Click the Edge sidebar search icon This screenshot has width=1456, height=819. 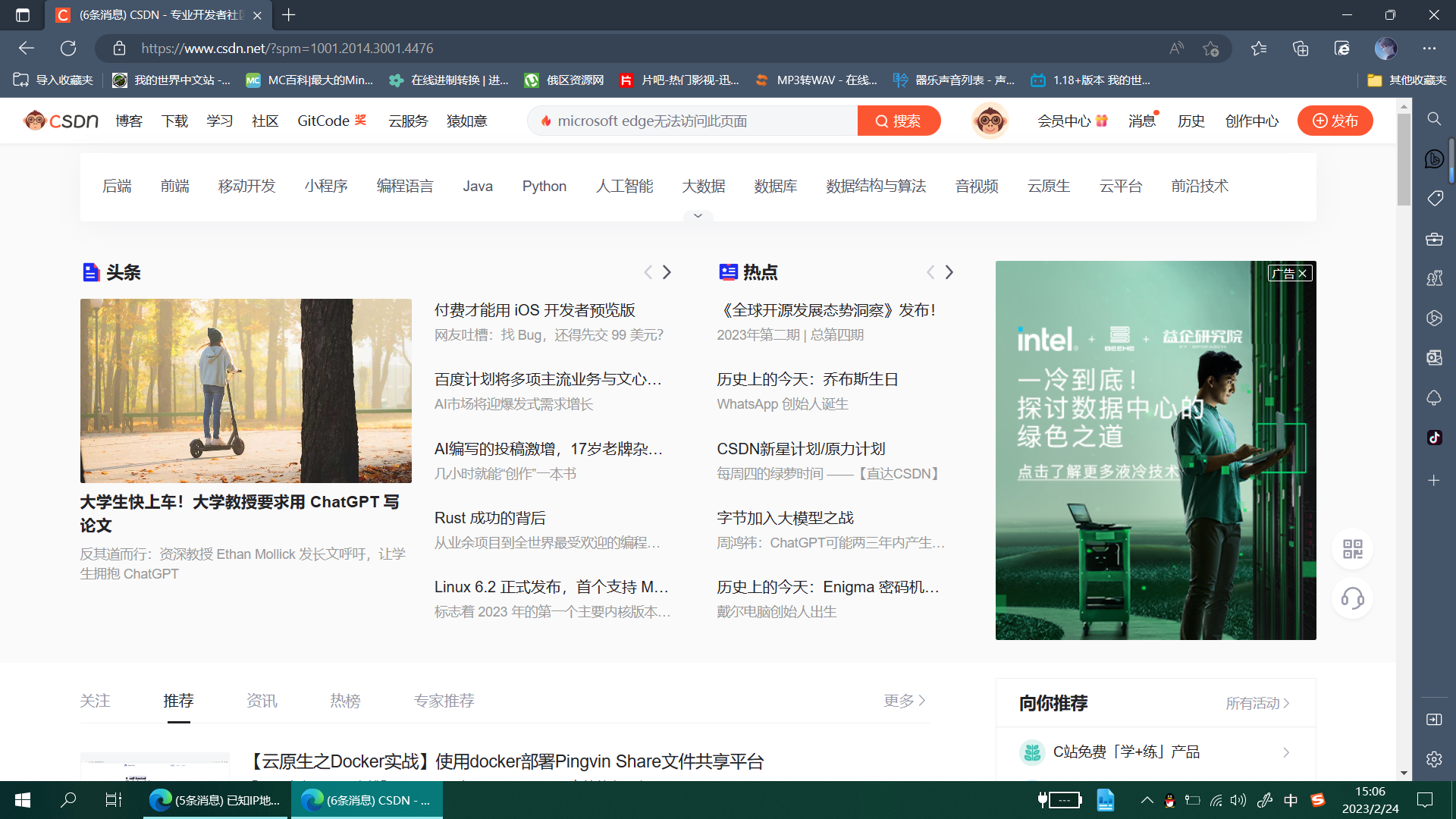[x=1434, y=119]
